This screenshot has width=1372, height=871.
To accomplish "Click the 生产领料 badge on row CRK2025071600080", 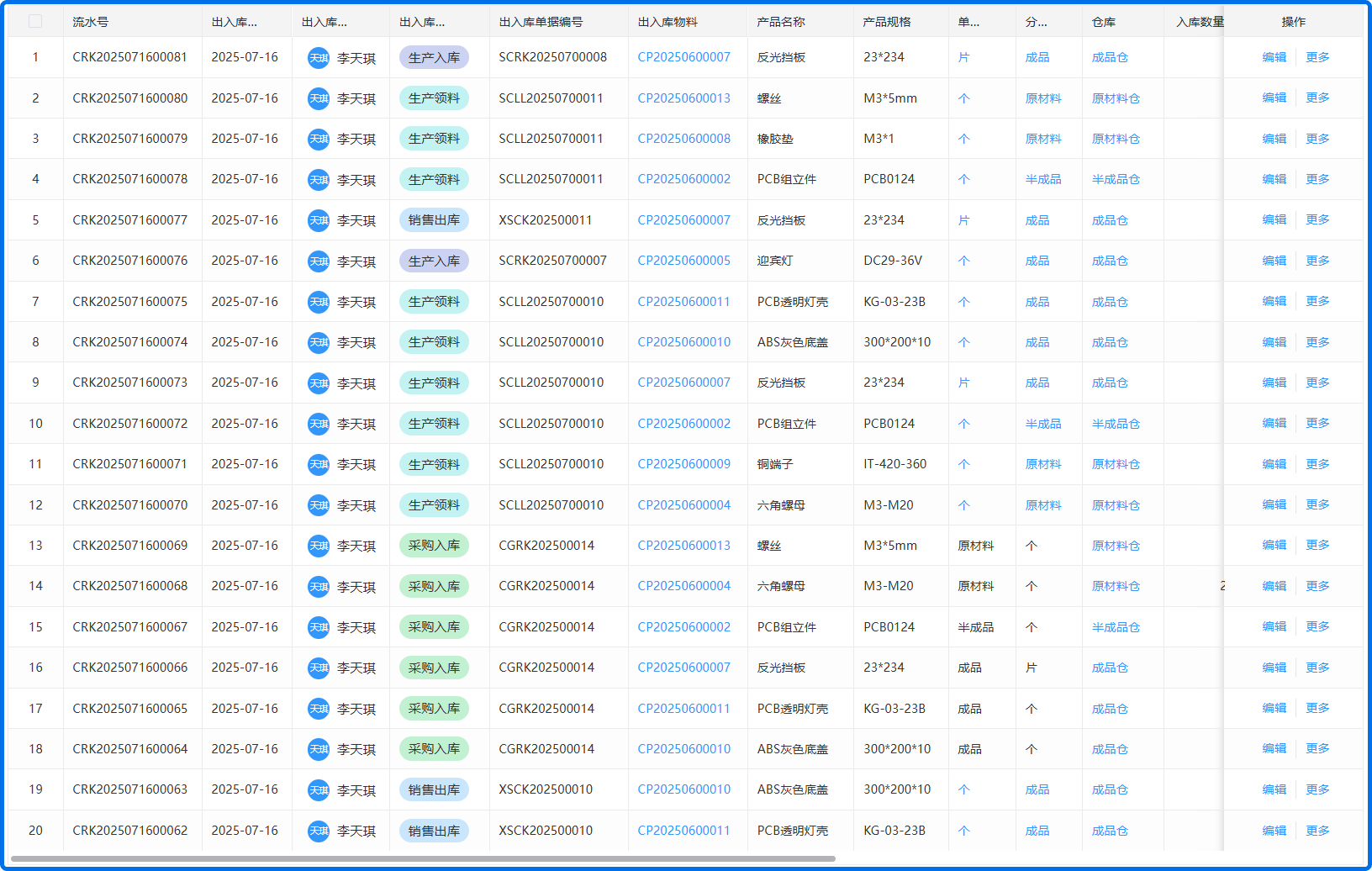I will (x=434, y=98).
